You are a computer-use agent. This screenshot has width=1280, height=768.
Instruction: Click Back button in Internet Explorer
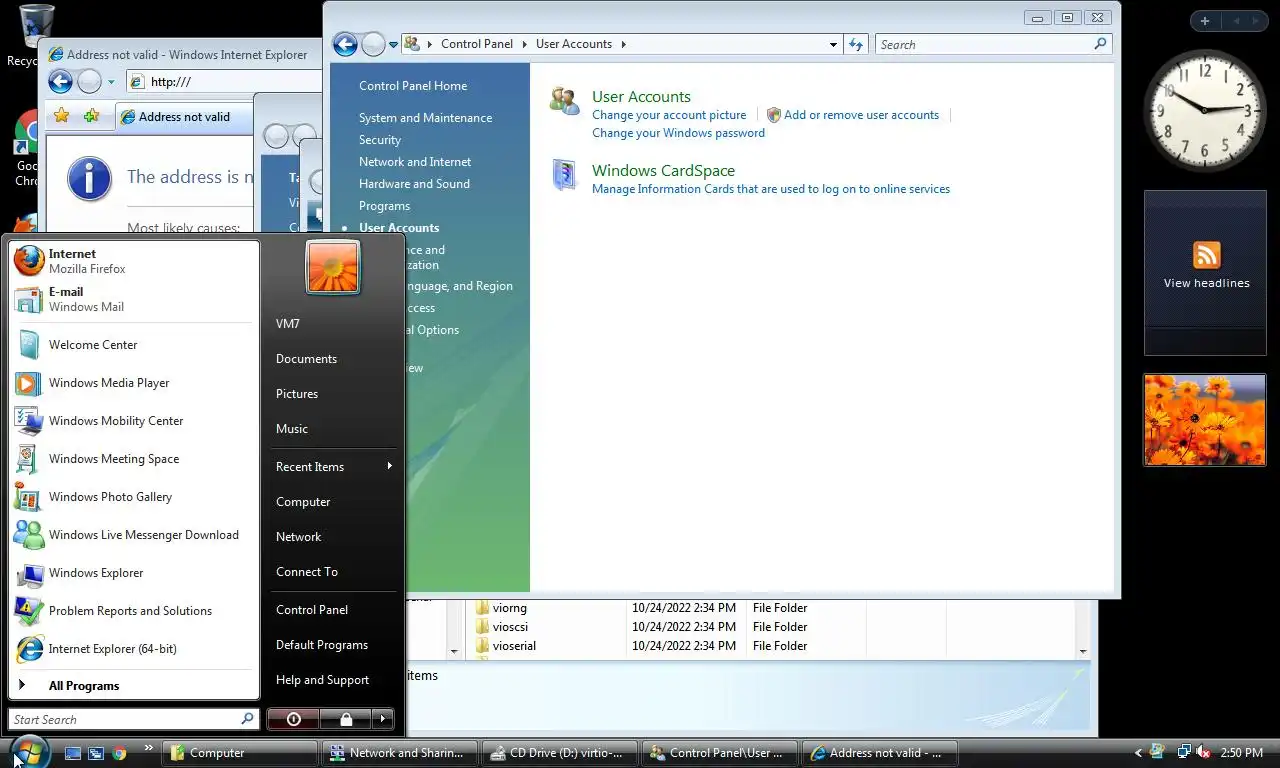[60, 82]
